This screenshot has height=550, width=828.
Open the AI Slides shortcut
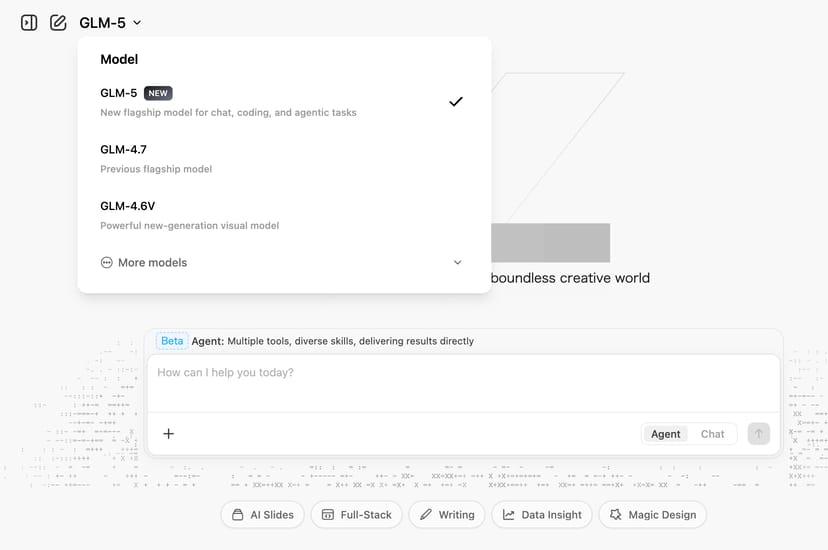[x=263, y=515]
